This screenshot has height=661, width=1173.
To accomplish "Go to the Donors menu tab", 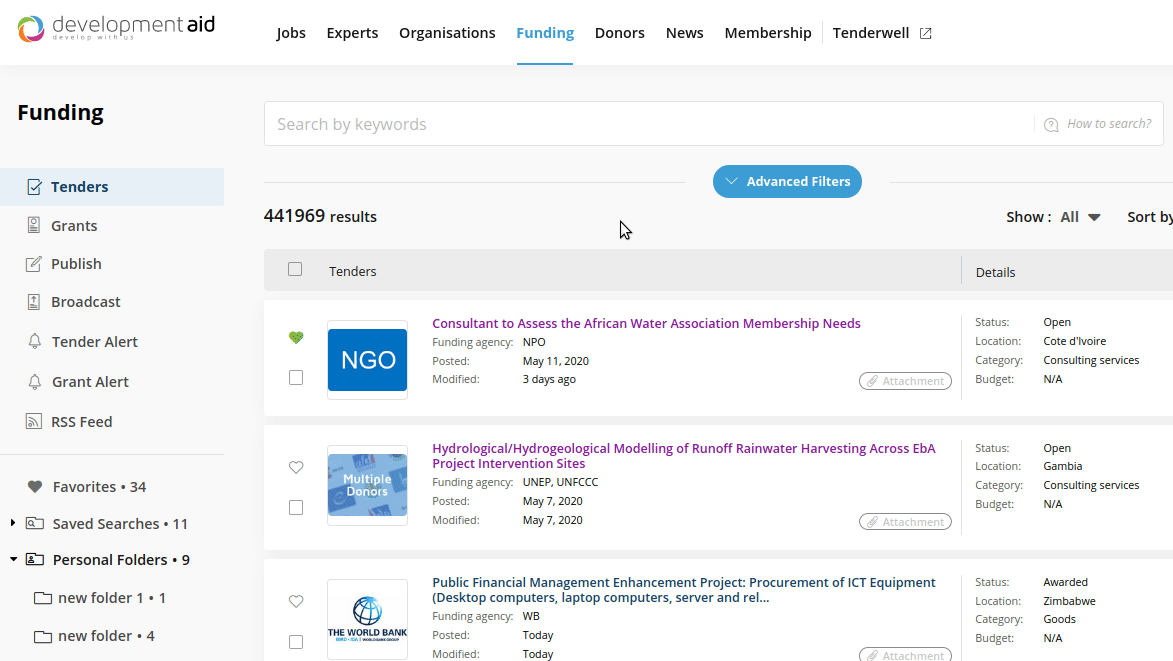I will (619, 33).
